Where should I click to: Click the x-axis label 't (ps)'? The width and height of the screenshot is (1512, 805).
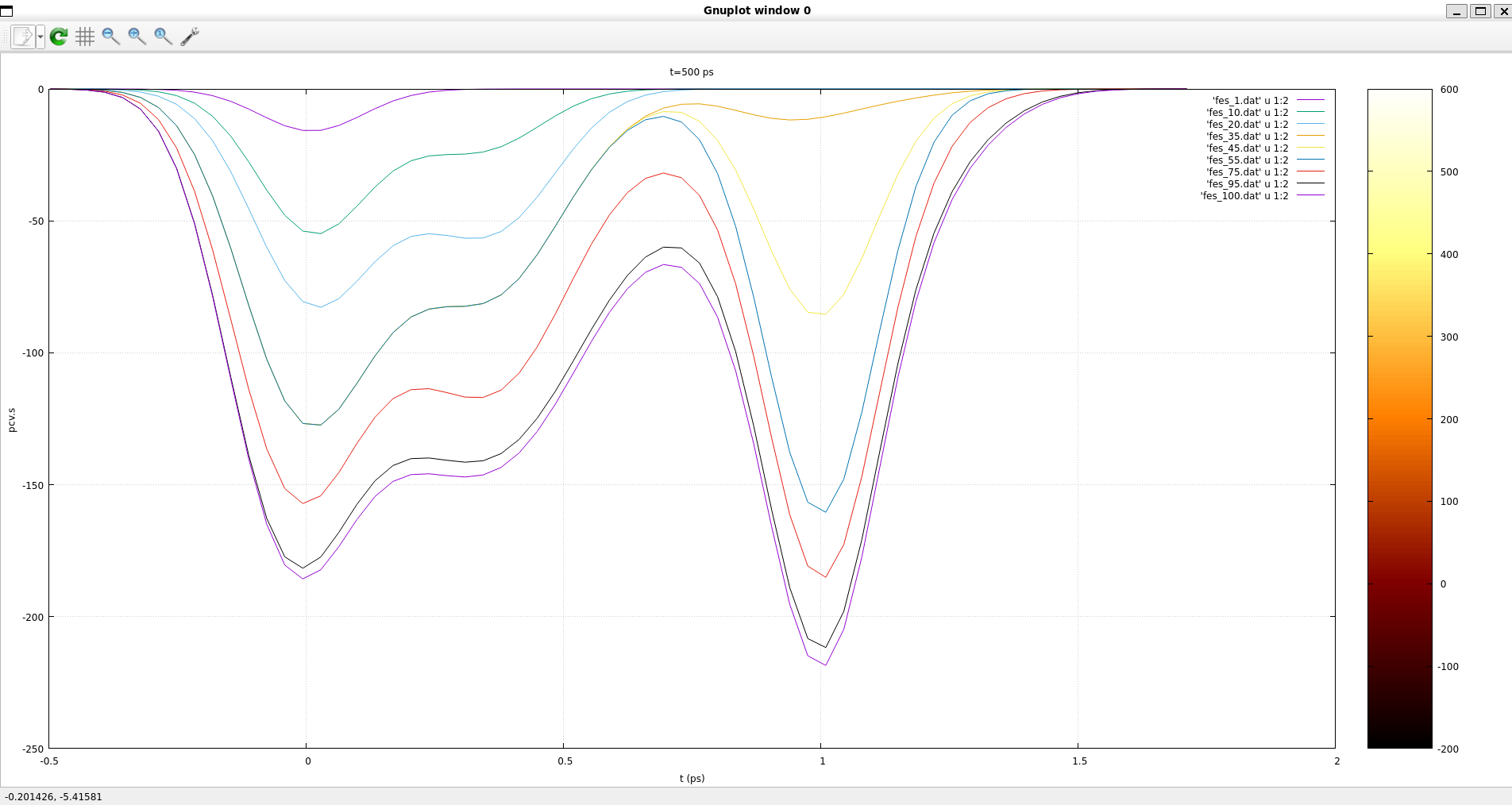[x=692, y=779]
